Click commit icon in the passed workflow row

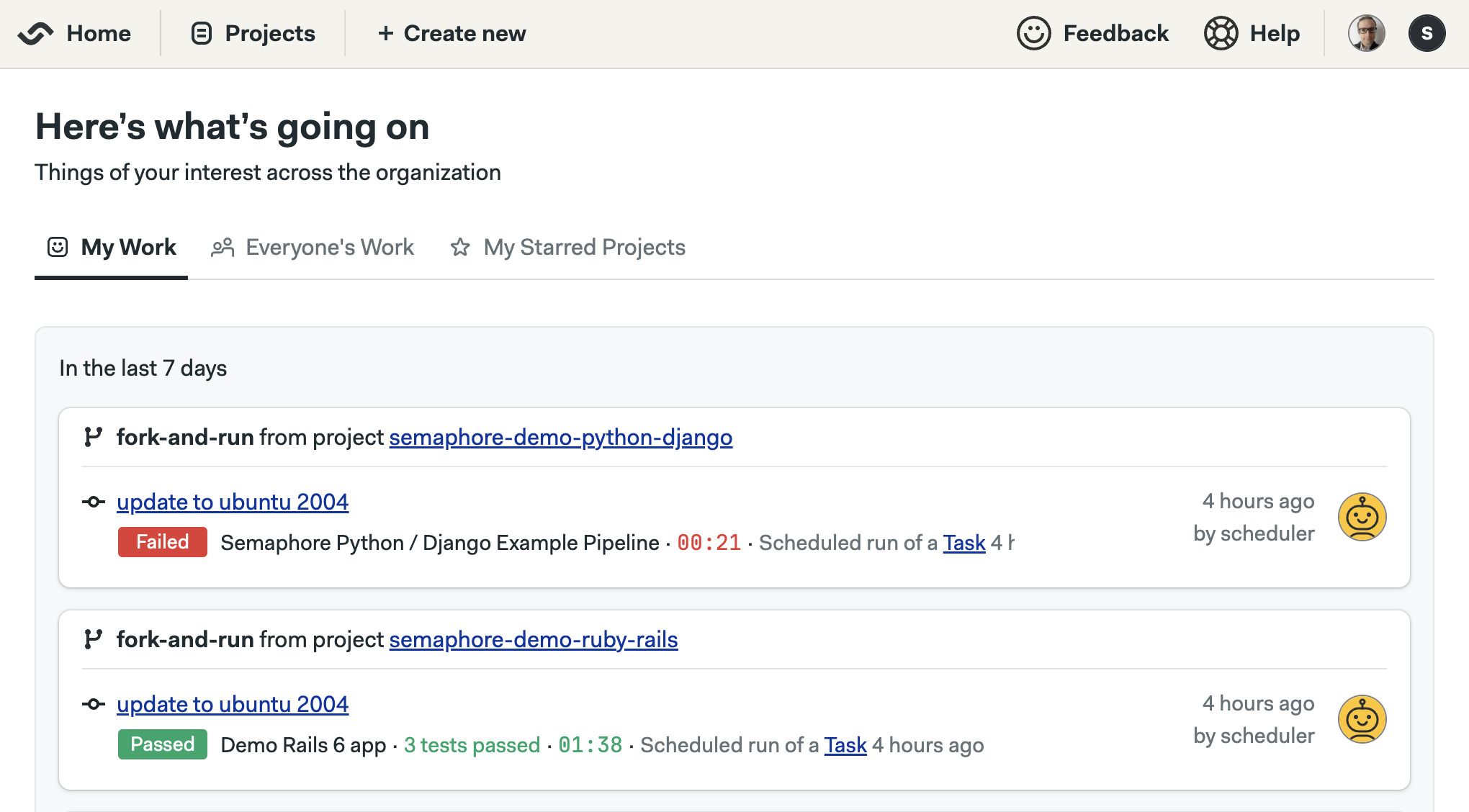(94, 704)
